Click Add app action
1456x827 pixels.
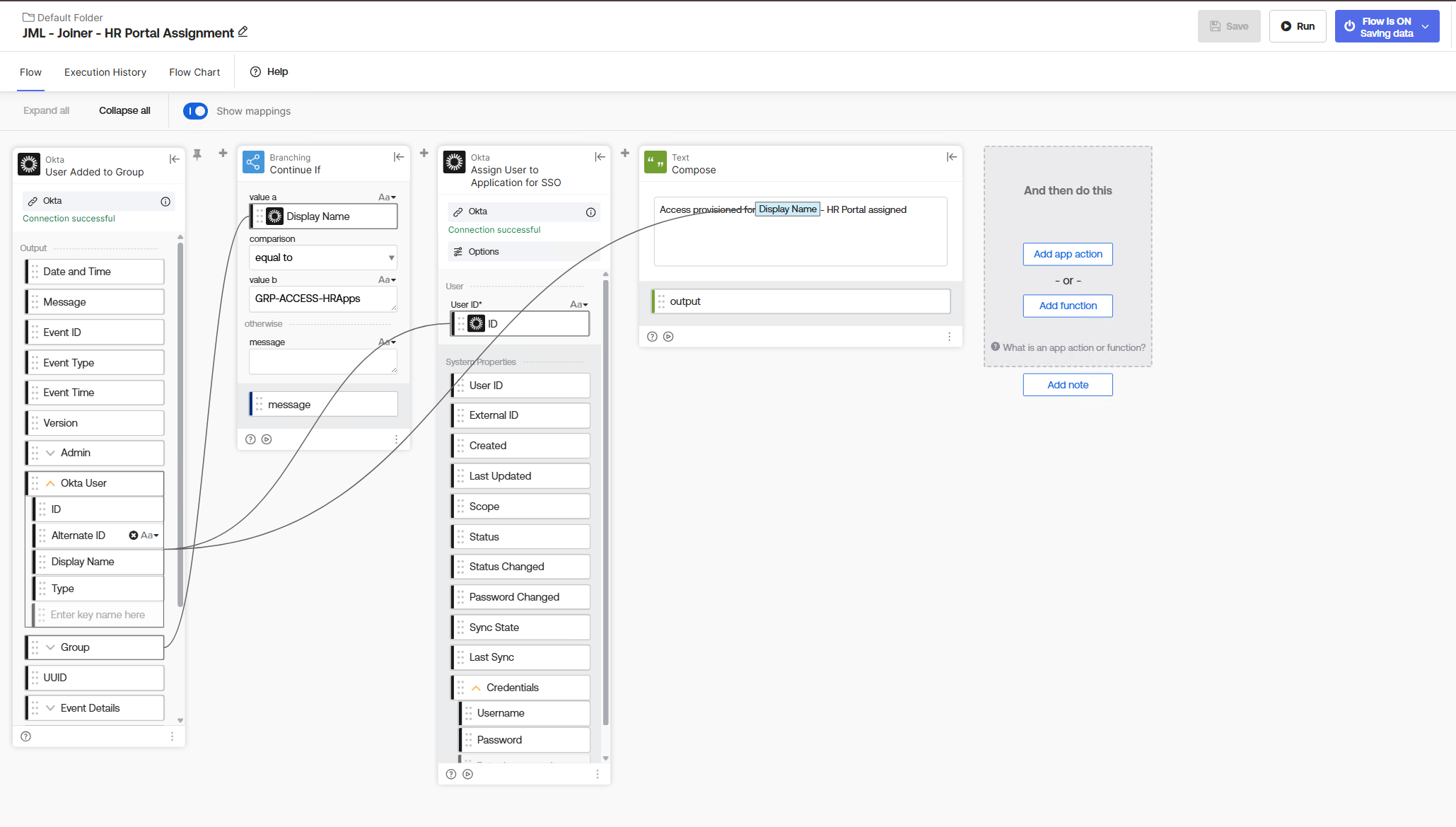click(1068, 254)
